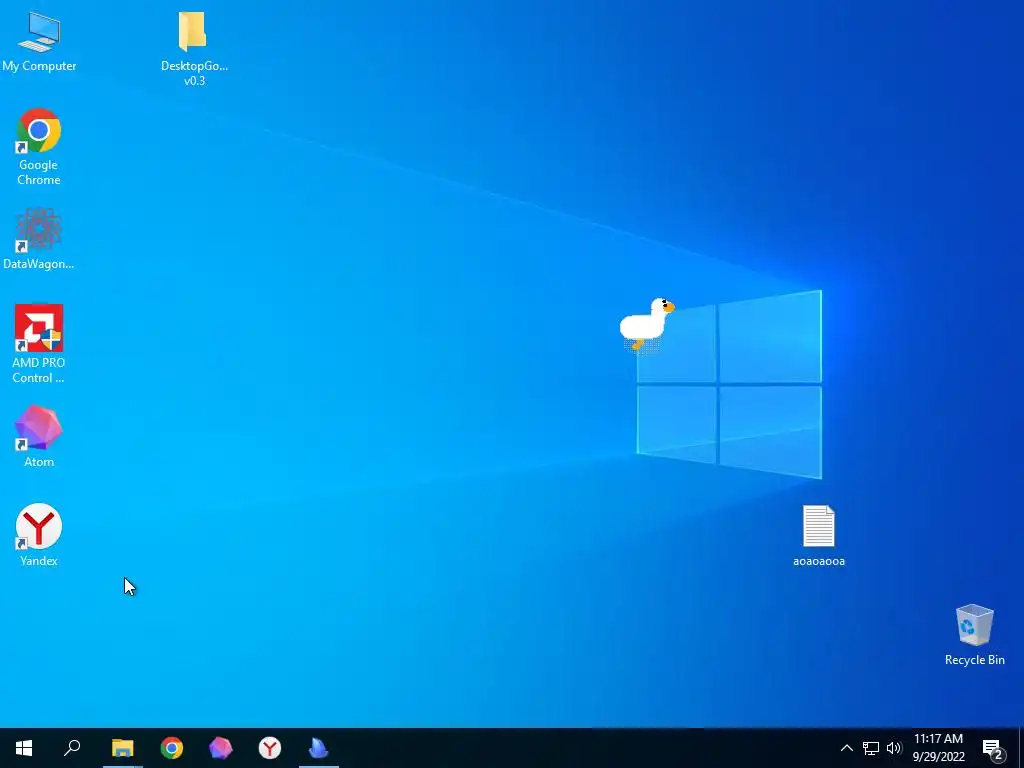Select the Atom desktop shortcut

pyautogui.click(x=39, y=436)
